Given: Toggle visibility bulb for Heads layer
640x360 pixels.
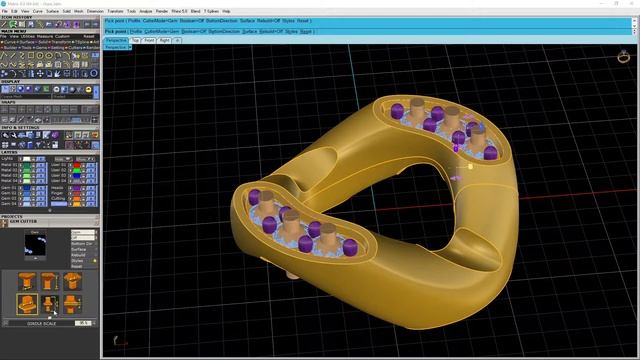Looking at the screenshot, I should [x=70, y=188].
